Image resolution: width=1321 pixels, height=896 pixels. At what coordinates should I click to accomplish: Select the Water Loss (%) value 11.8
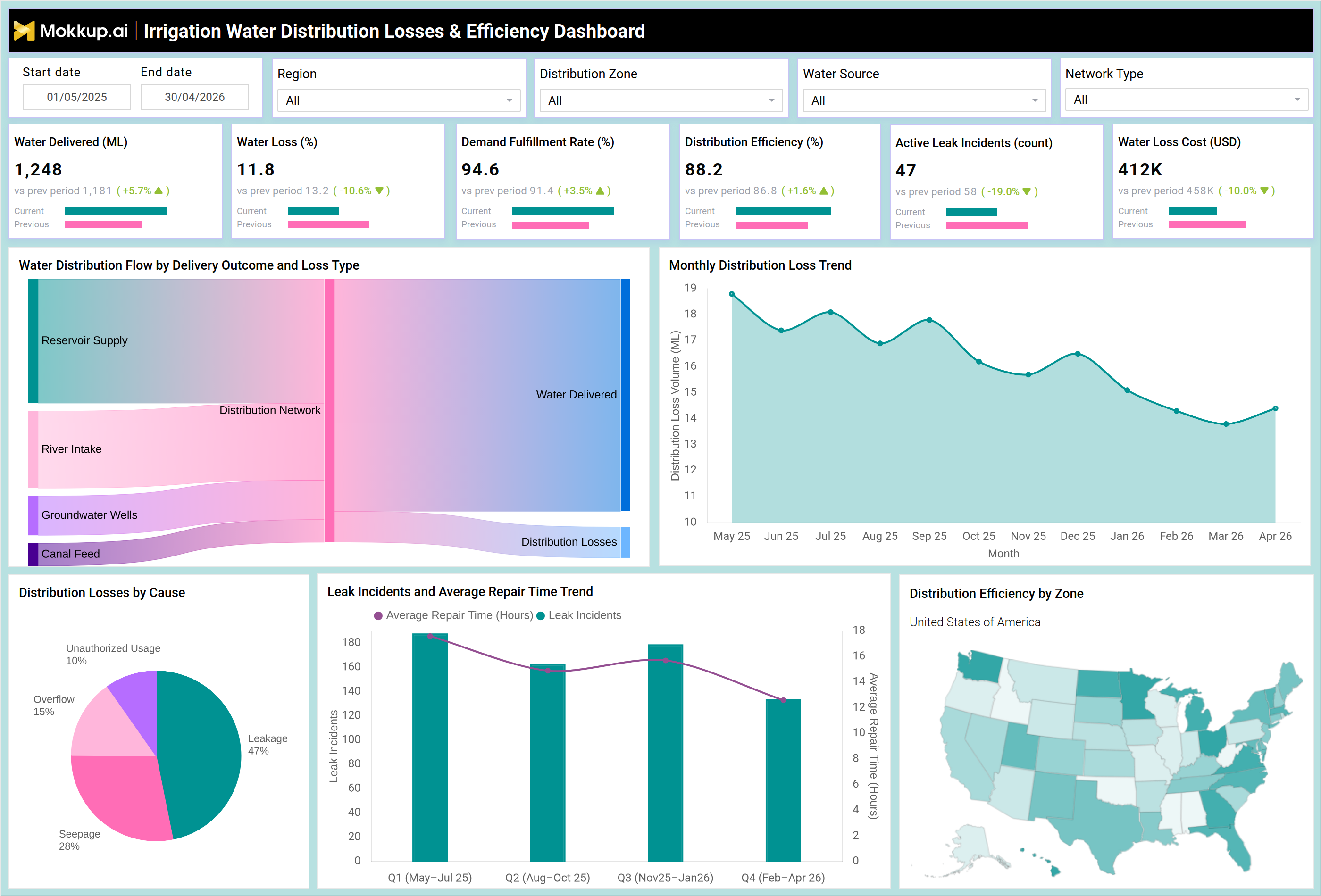(256, 169)
